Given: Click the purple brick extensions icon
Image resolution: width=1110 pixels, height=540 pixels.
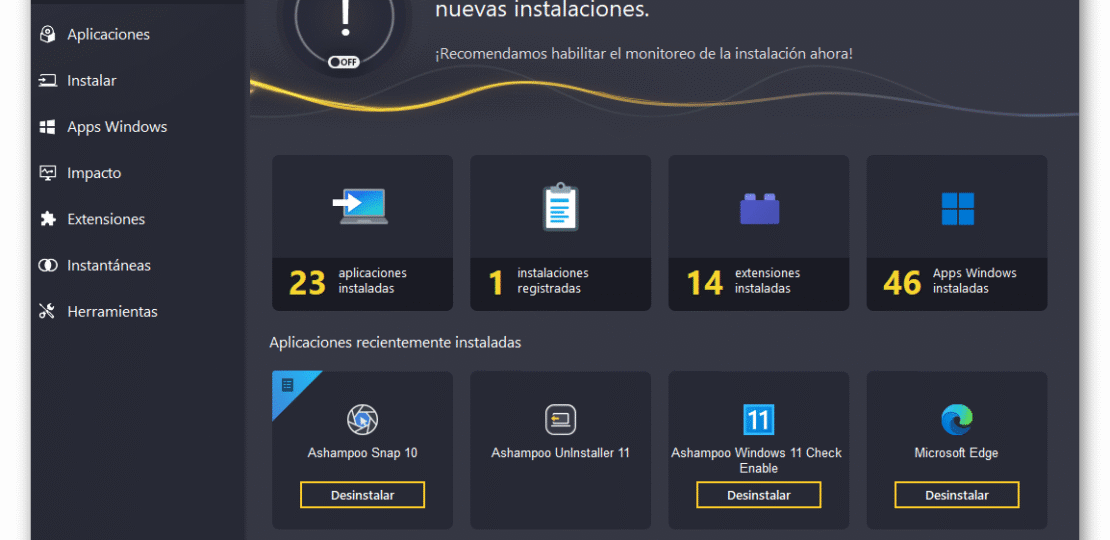Looking at the screenshot, I should pyautogui.click(x=760, y=209).
